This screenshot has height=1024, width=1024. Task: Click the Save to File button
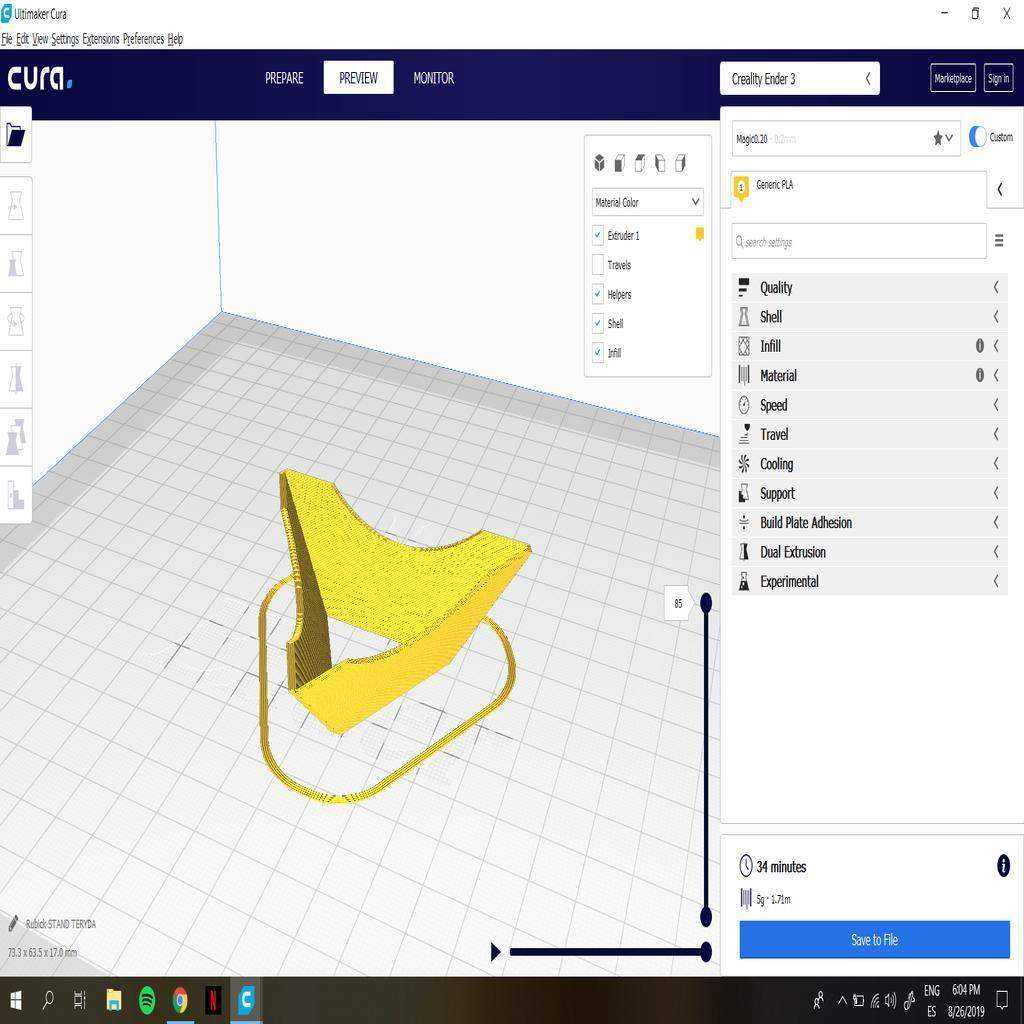874,939
